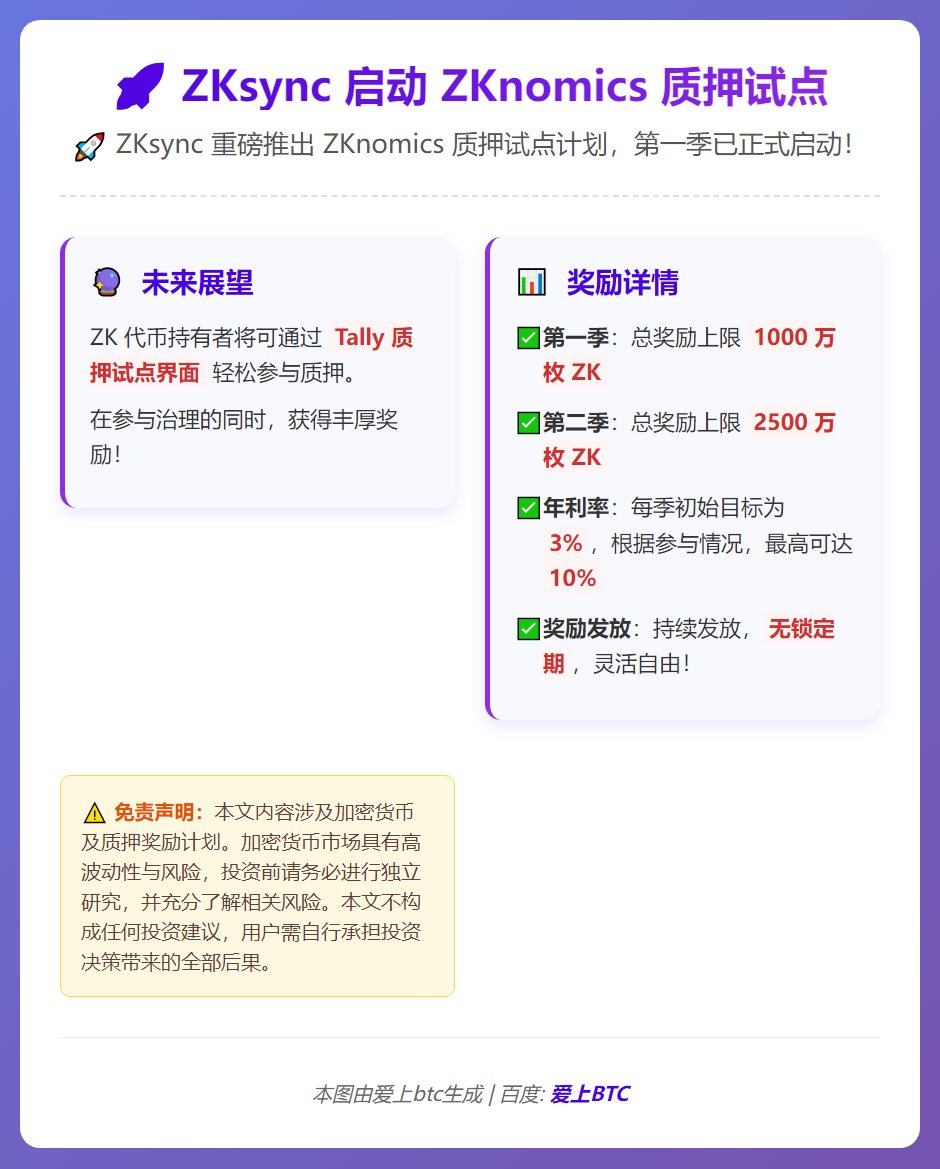Click the highlighted 2500 万 枚 ZK amount
Screen dimensions: 940x1169
689,440
